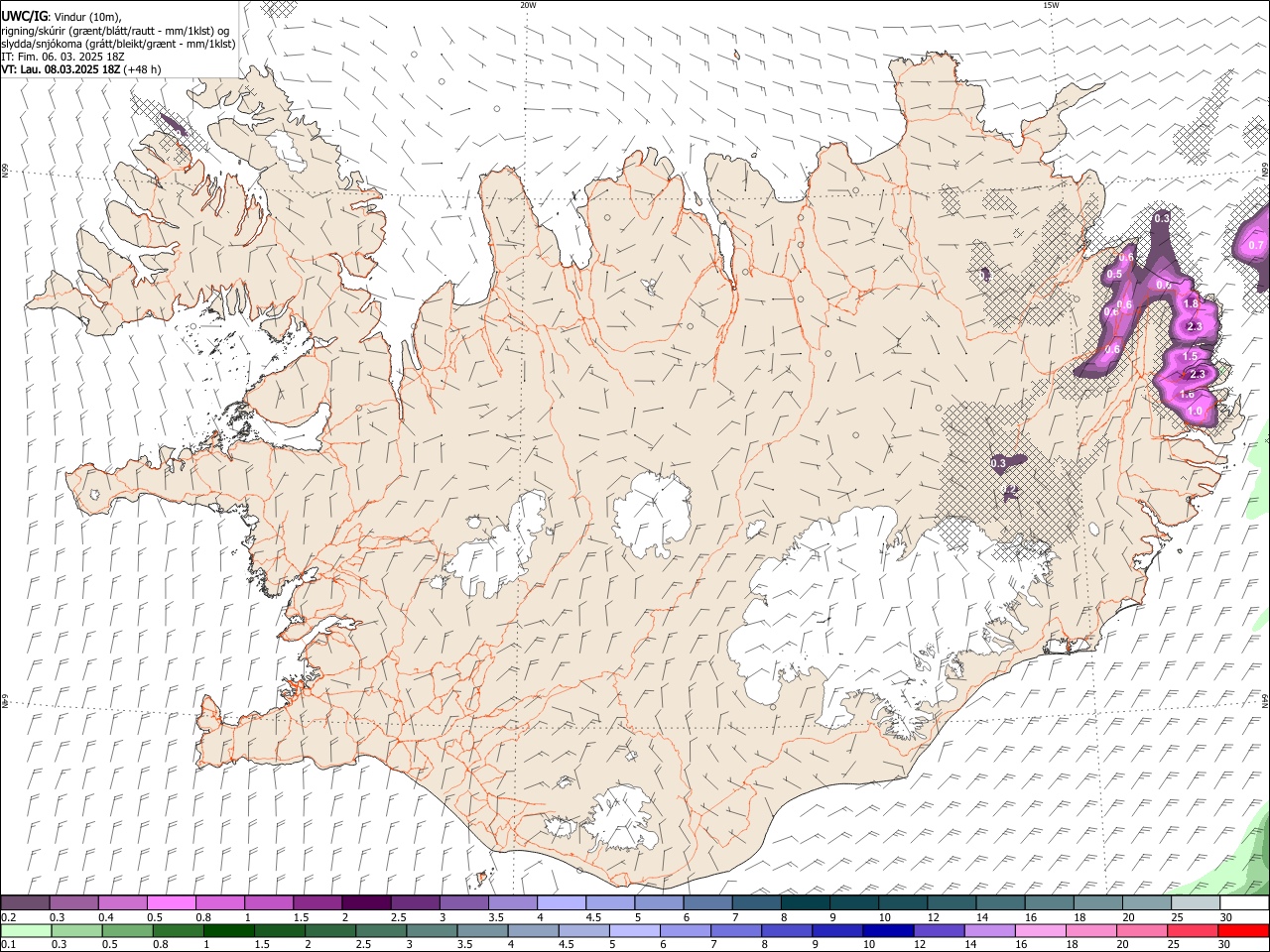Screen dimensions: 1270x952
Task: Click the small purple sleet patch off the northwest Westfjords
Action: [x=173, y=124]
